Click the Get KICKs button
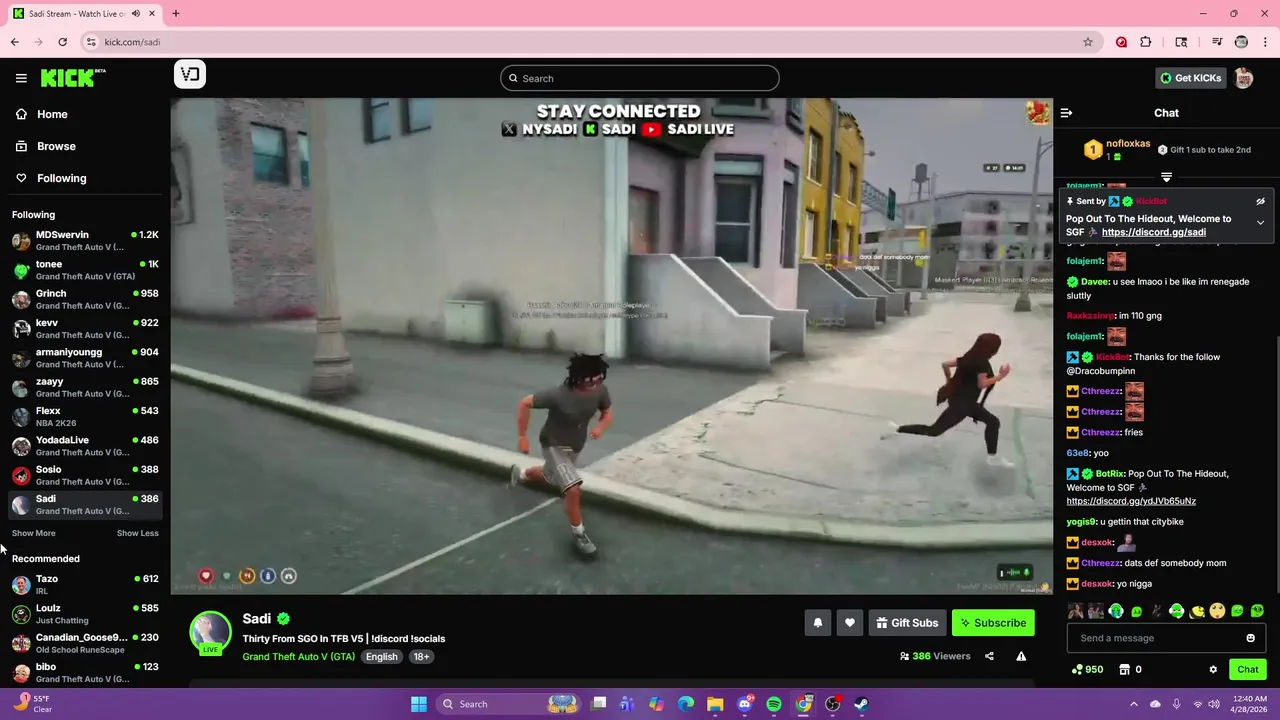Viewport: 1280px width, 720px height. 1190,78
